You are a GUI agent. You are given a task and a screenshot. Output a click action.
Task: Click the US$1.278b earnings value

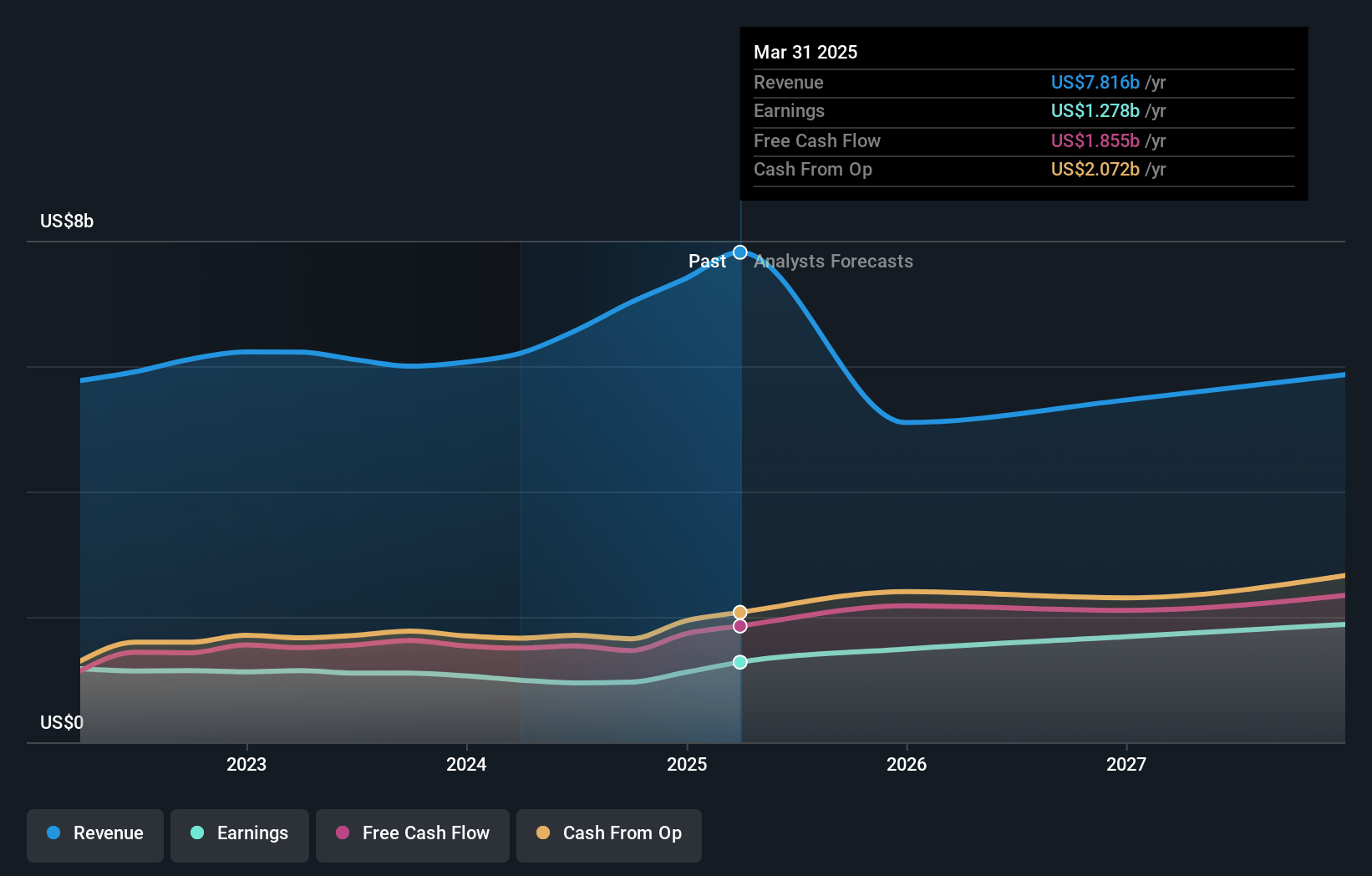click(1095, 110)
